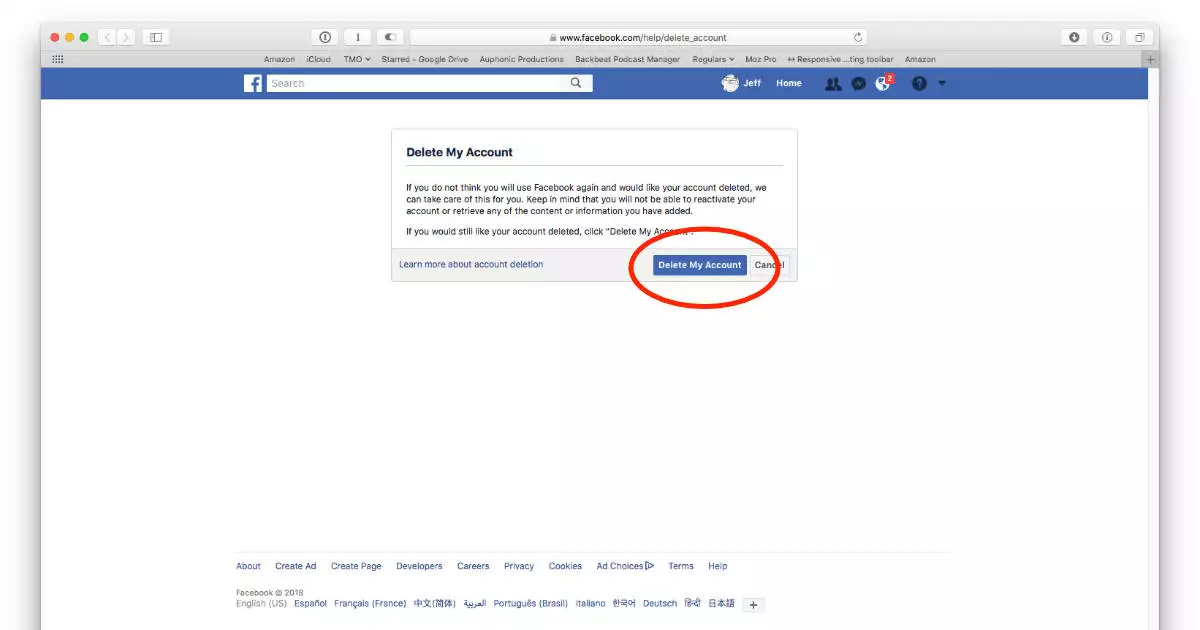The image size is (1200, 630).
Task: Expand the TMO bookmarks folder
Action: tap(356, 60)
